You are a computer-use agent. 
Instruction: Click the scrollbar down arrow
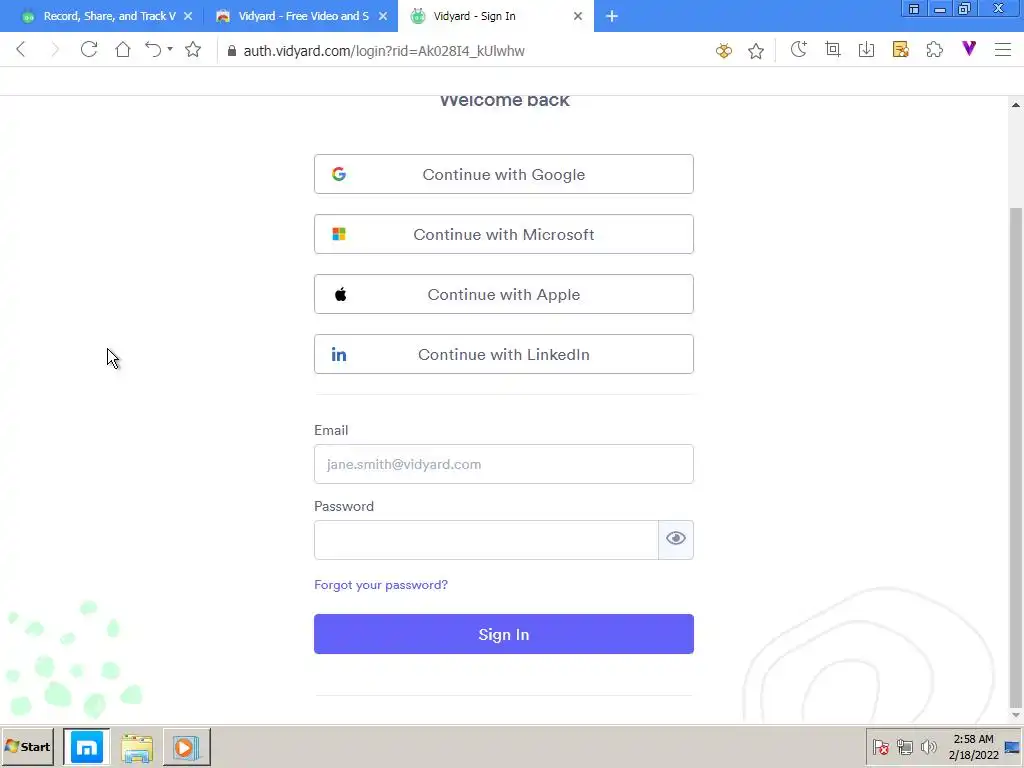1016,715
